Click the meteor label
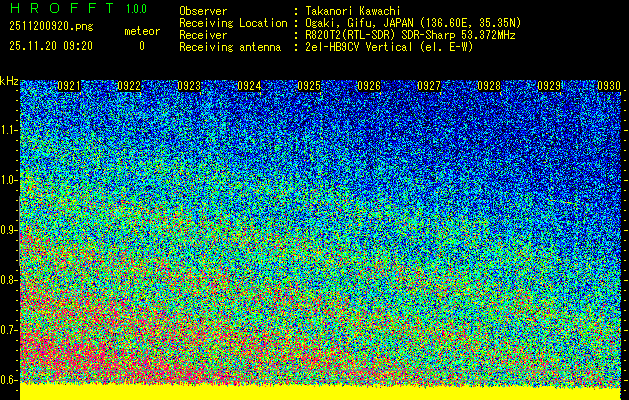The width and height of the screenshot is (629, 400). 142,31
